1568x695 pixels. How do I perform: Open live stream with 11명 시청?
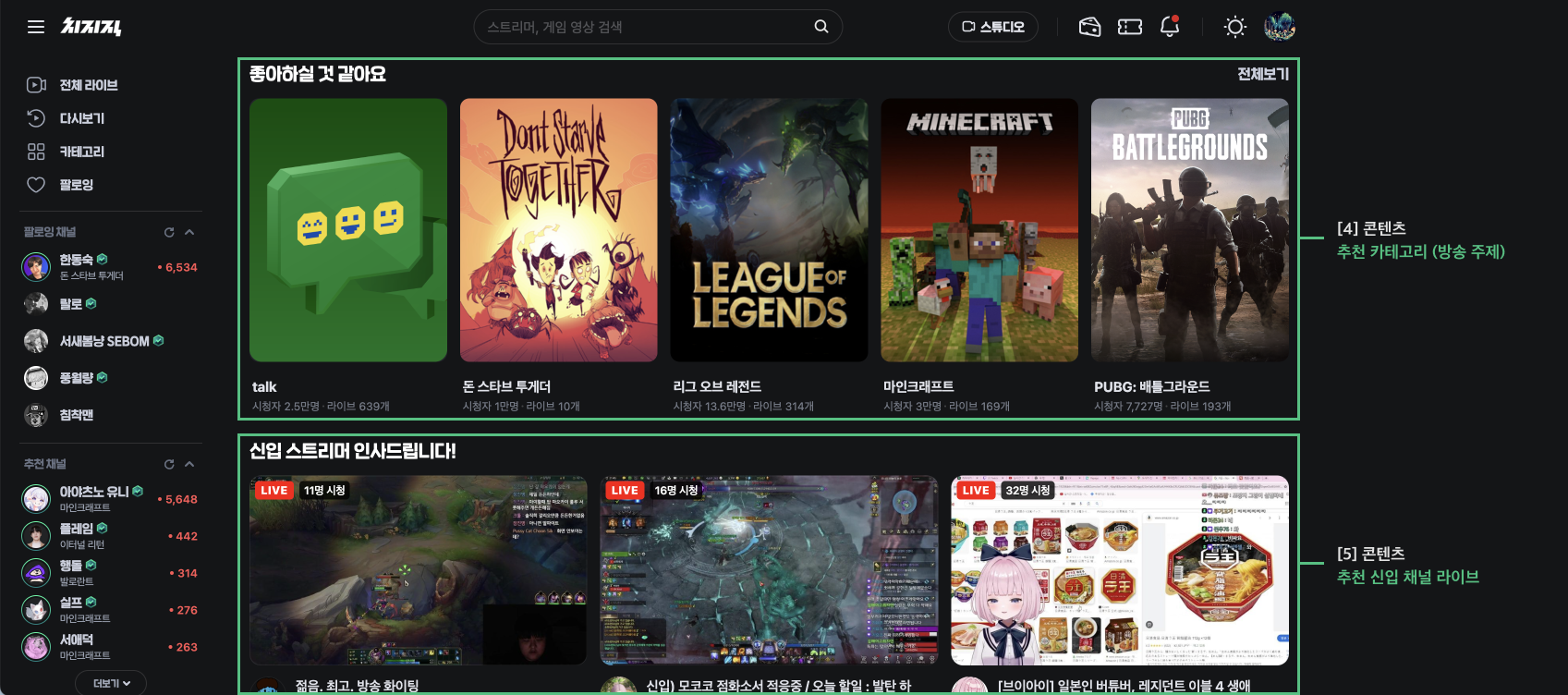point(418,570)
